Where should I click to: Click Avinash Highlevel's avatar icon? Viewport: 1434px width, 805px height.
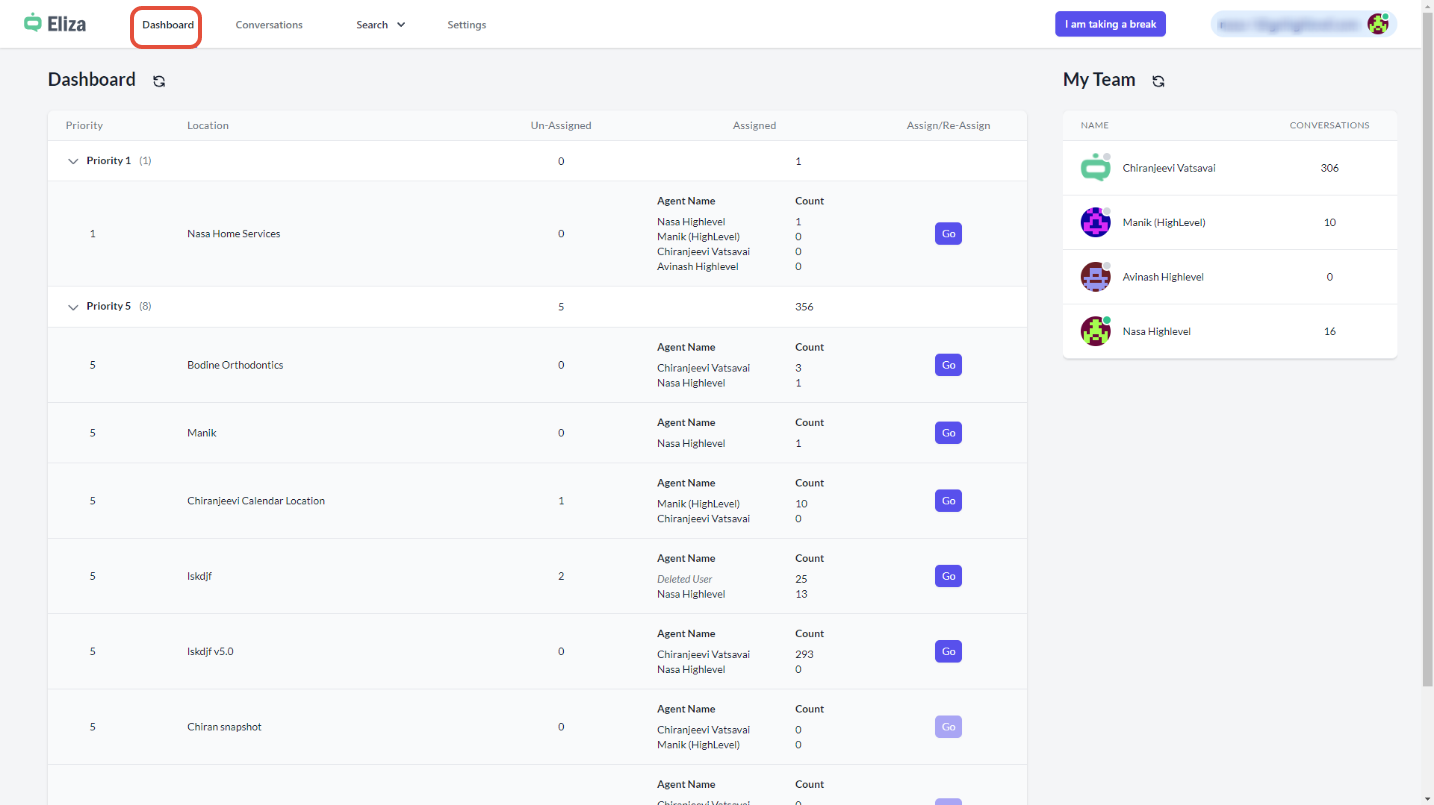tap(1095, 277)
